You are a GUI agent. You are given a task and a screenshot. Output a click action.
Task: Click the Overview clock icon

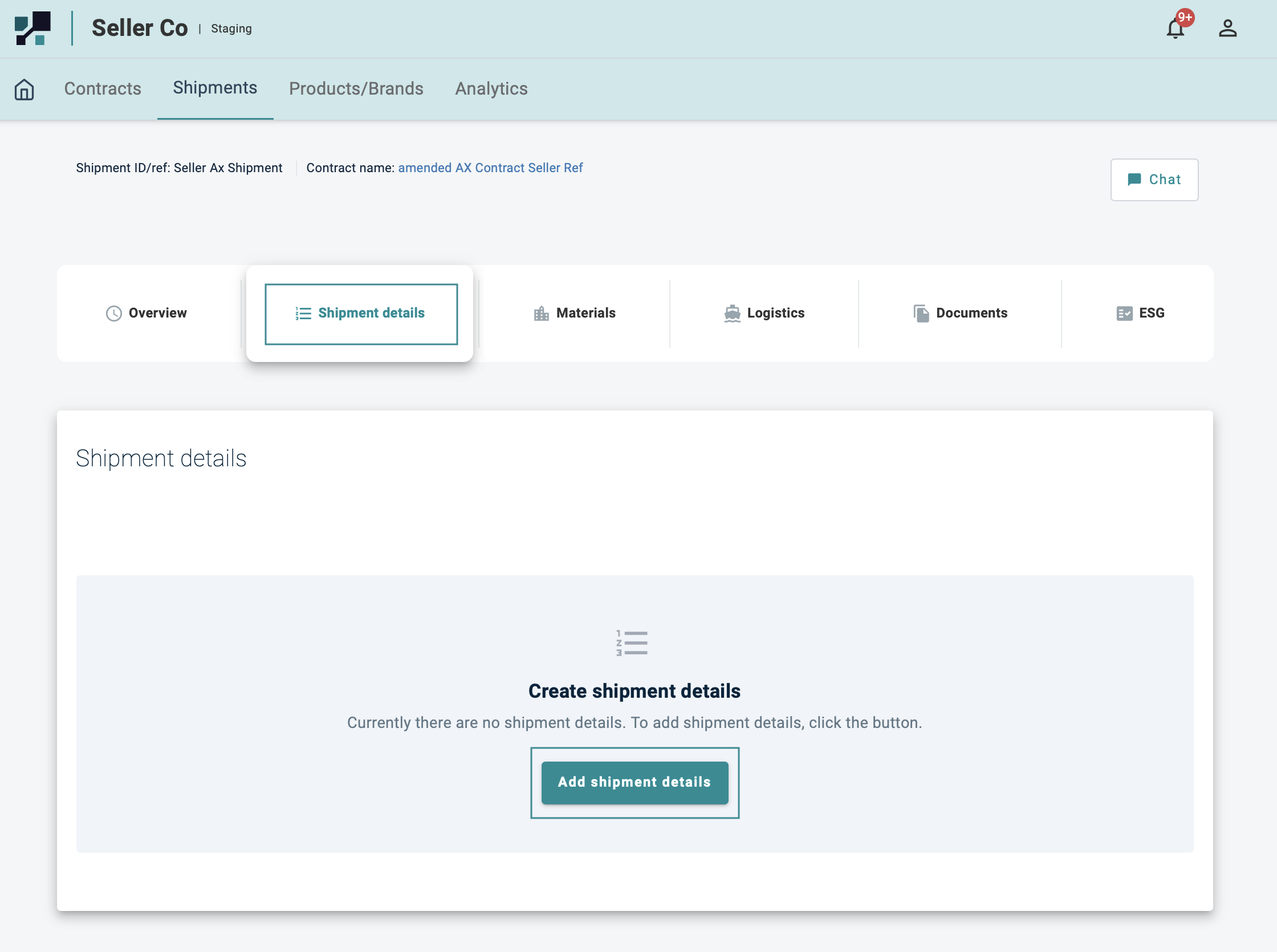point(114,313)
